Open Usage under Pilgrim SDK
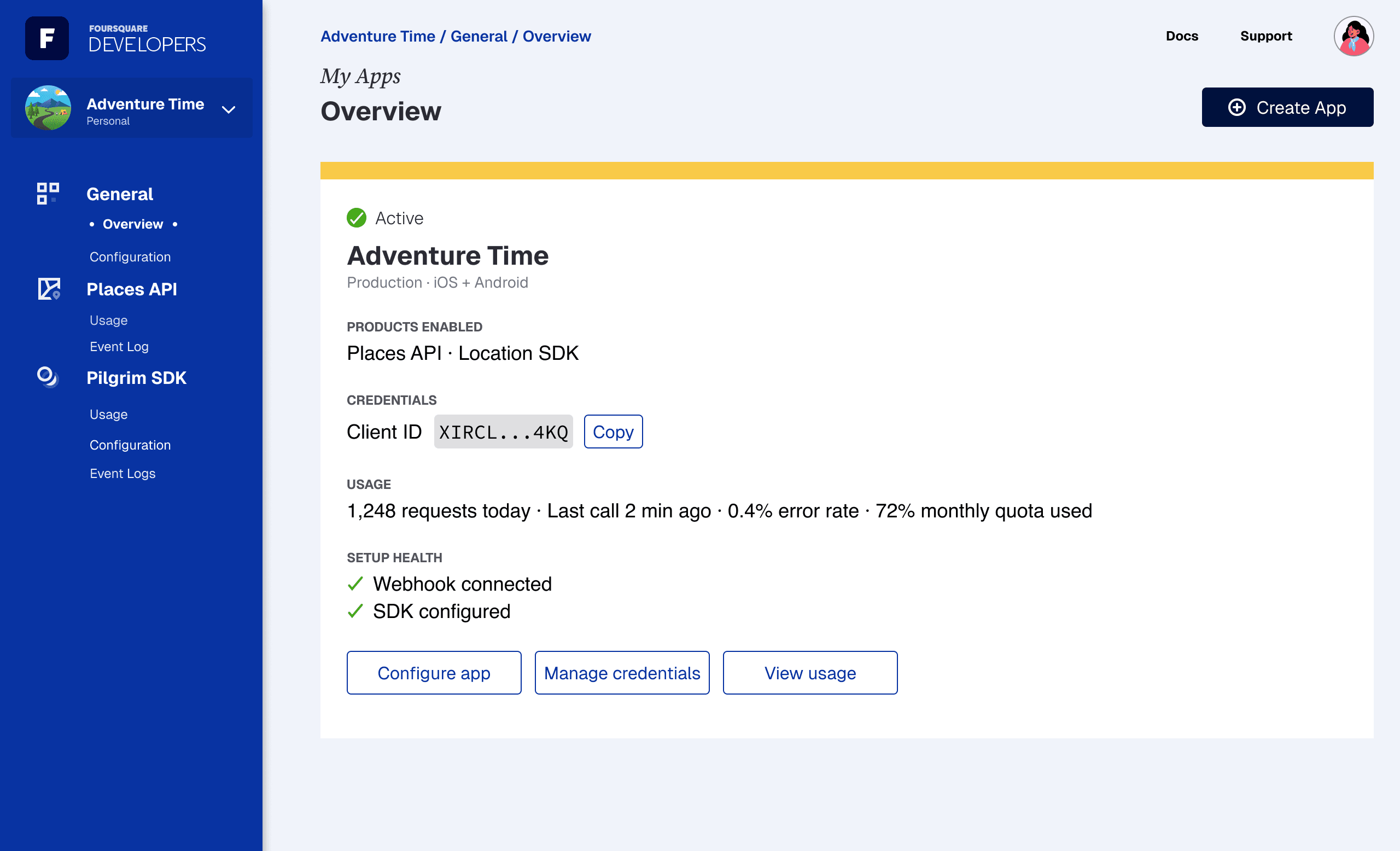 [108, 414]
